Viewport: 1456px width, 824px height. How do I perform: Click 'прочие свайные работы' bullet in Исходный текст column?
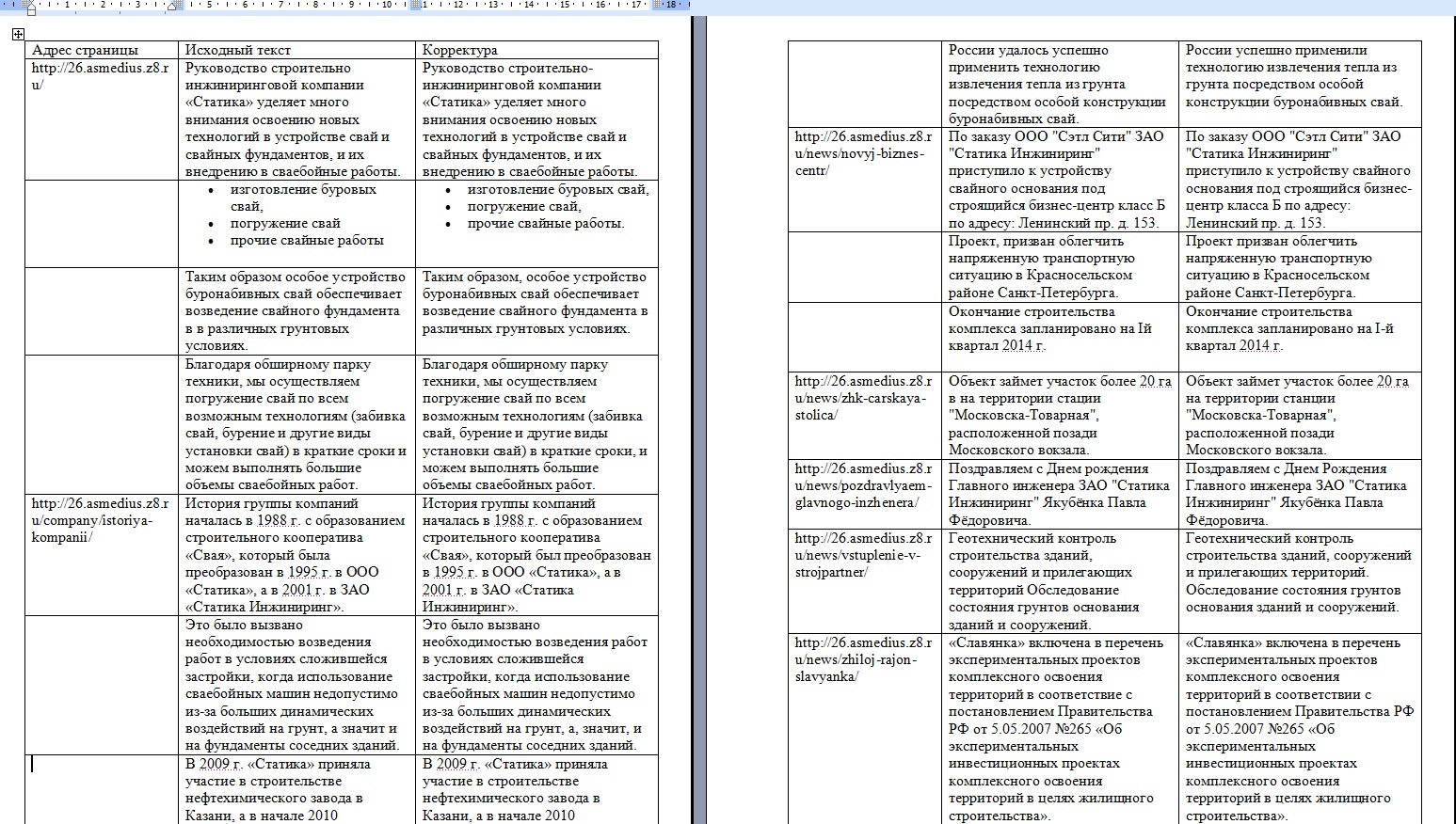[307, 241]
